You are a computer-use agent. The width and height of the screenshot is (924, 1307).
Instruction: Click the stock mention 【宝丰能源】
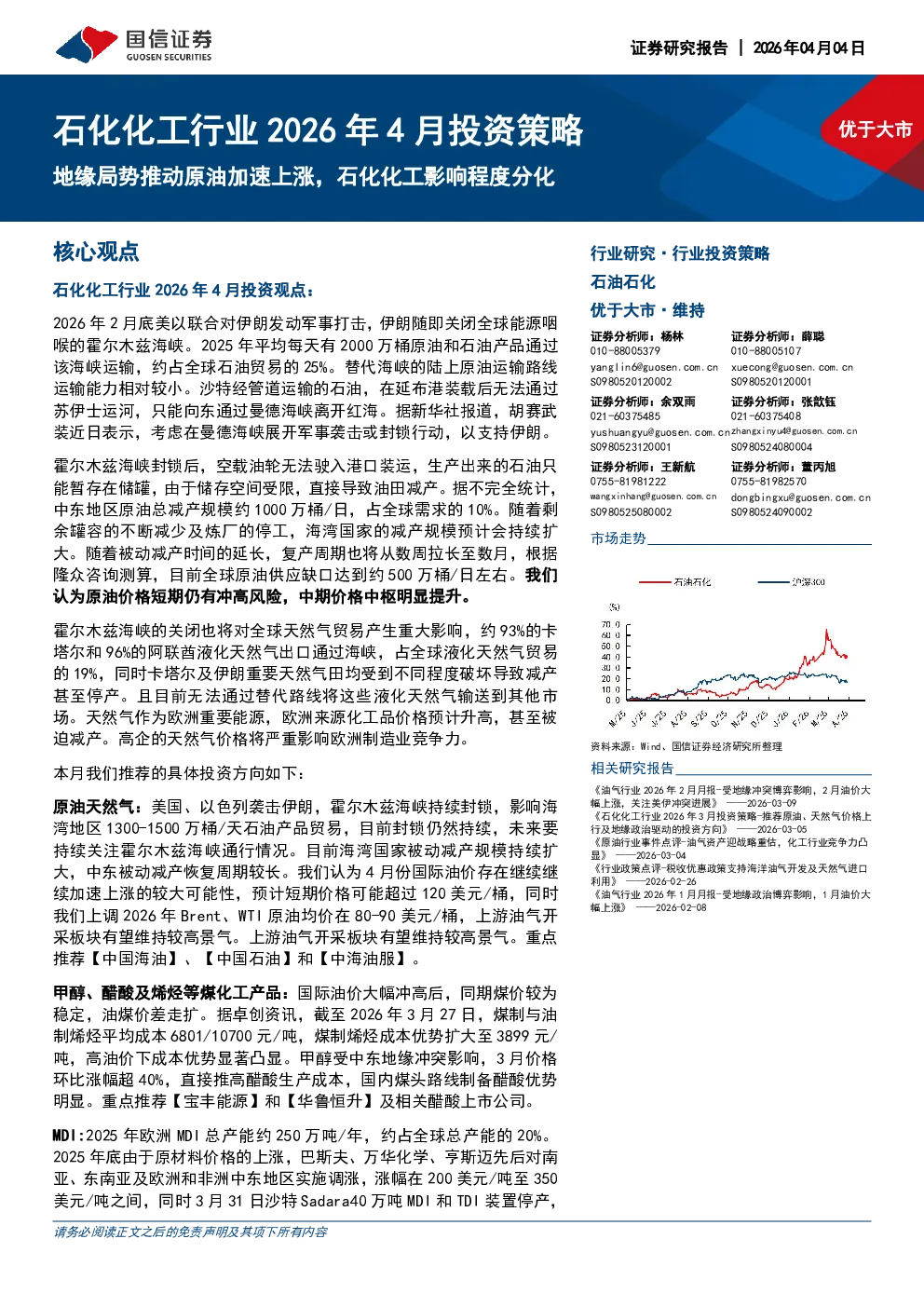pyautogui.click(x=215, y=1101)
